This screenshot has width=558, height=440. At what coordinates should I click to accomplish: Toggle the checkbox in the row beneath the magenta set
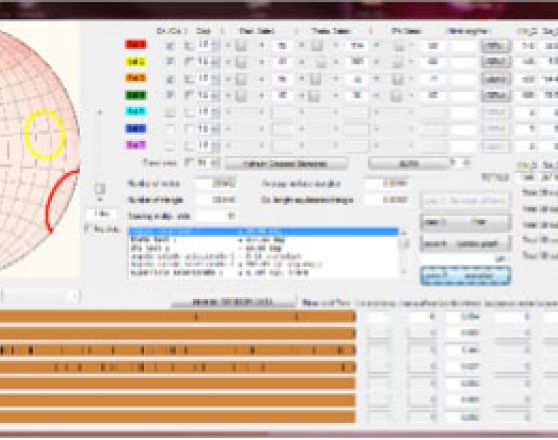point(189,163)
